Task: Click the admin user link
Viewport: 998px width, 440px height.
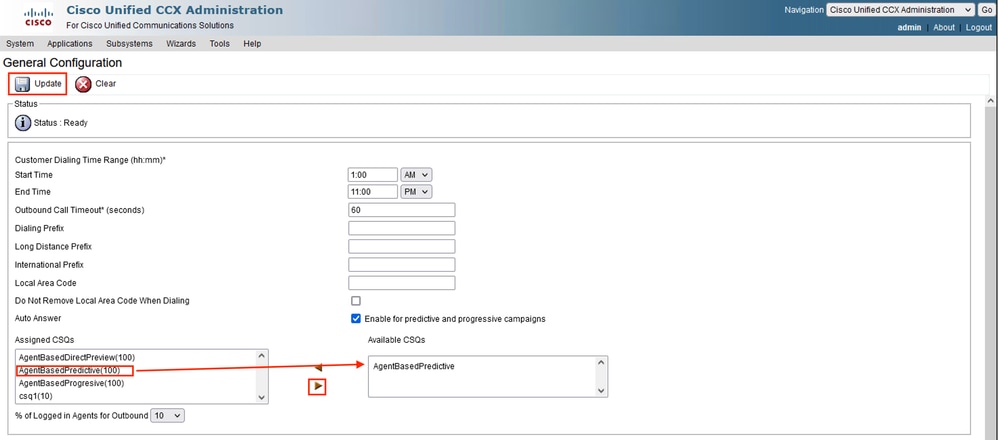Action: click(910, 27)
